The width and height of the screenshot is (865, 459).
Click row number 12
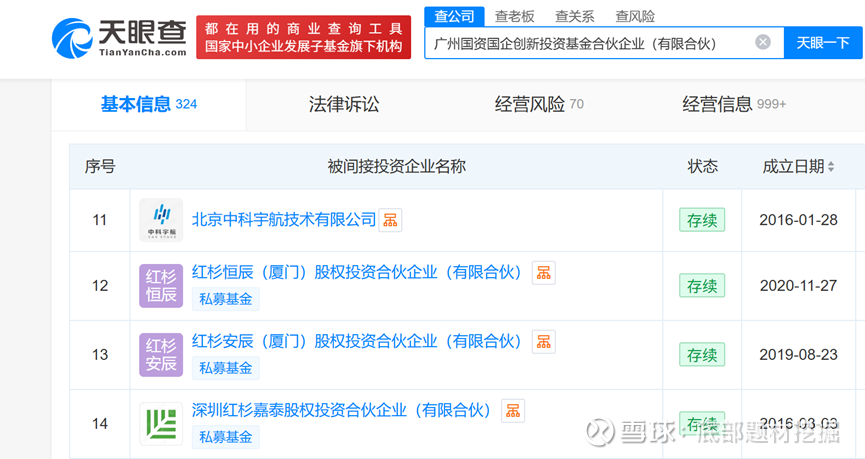(100, 286)
